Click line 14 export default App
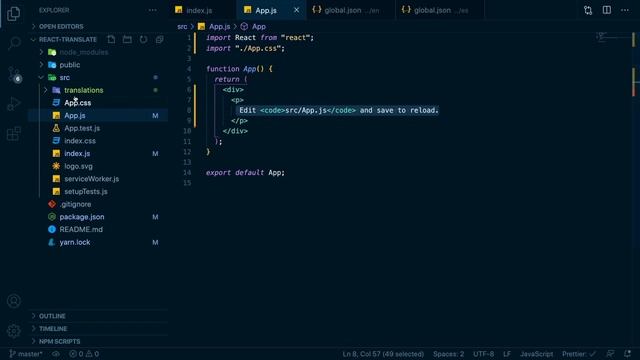 pos(245,173)
